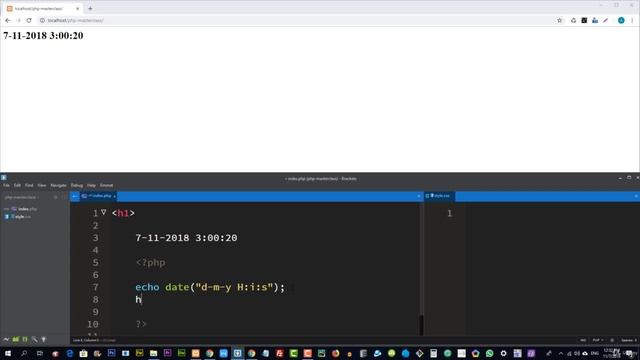Open the File menu in Brackets

(x=7, y=185)
